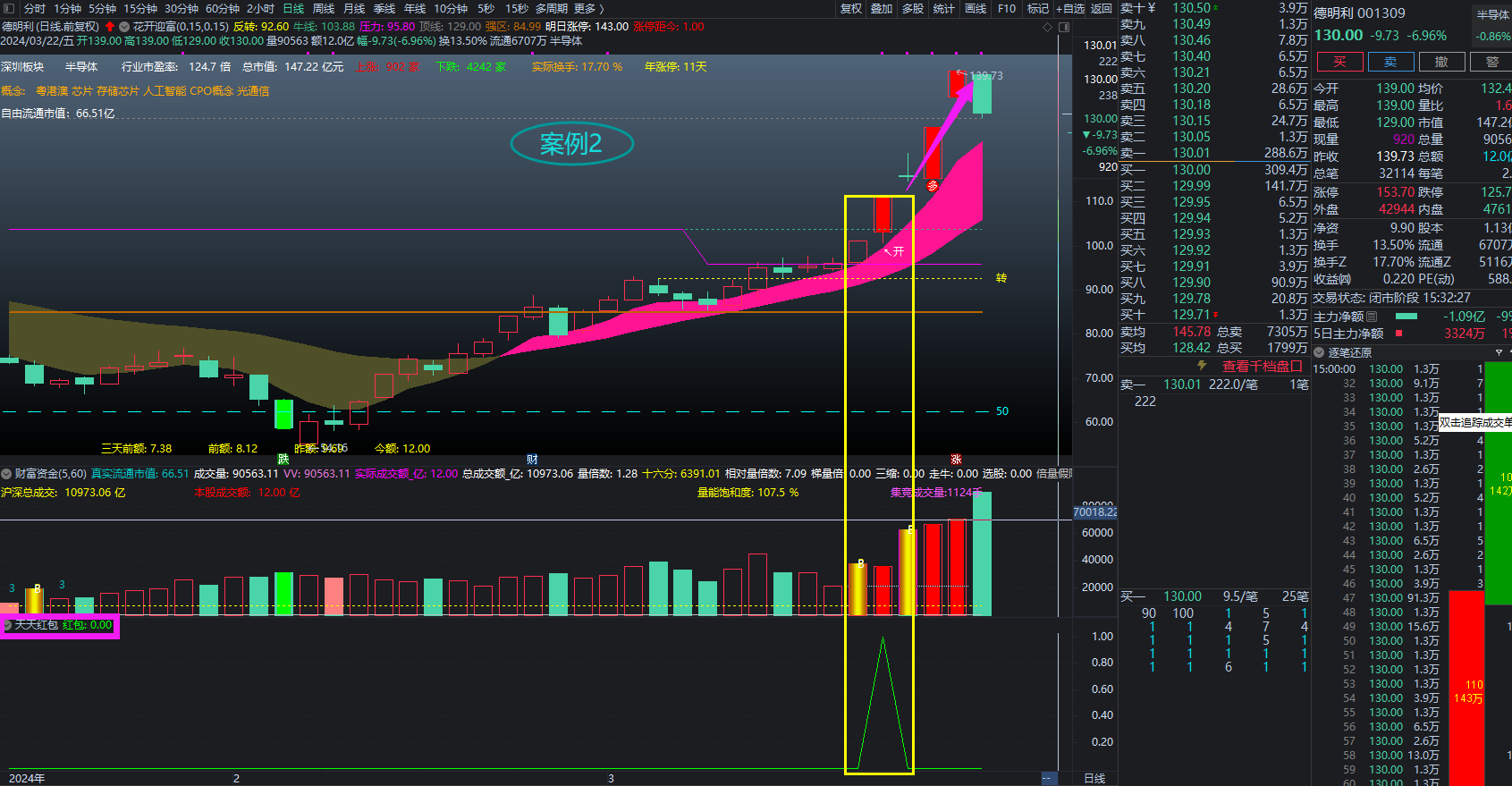Switch to 2小时 period tab
The image size is (1512, 786).
[260, 8]
